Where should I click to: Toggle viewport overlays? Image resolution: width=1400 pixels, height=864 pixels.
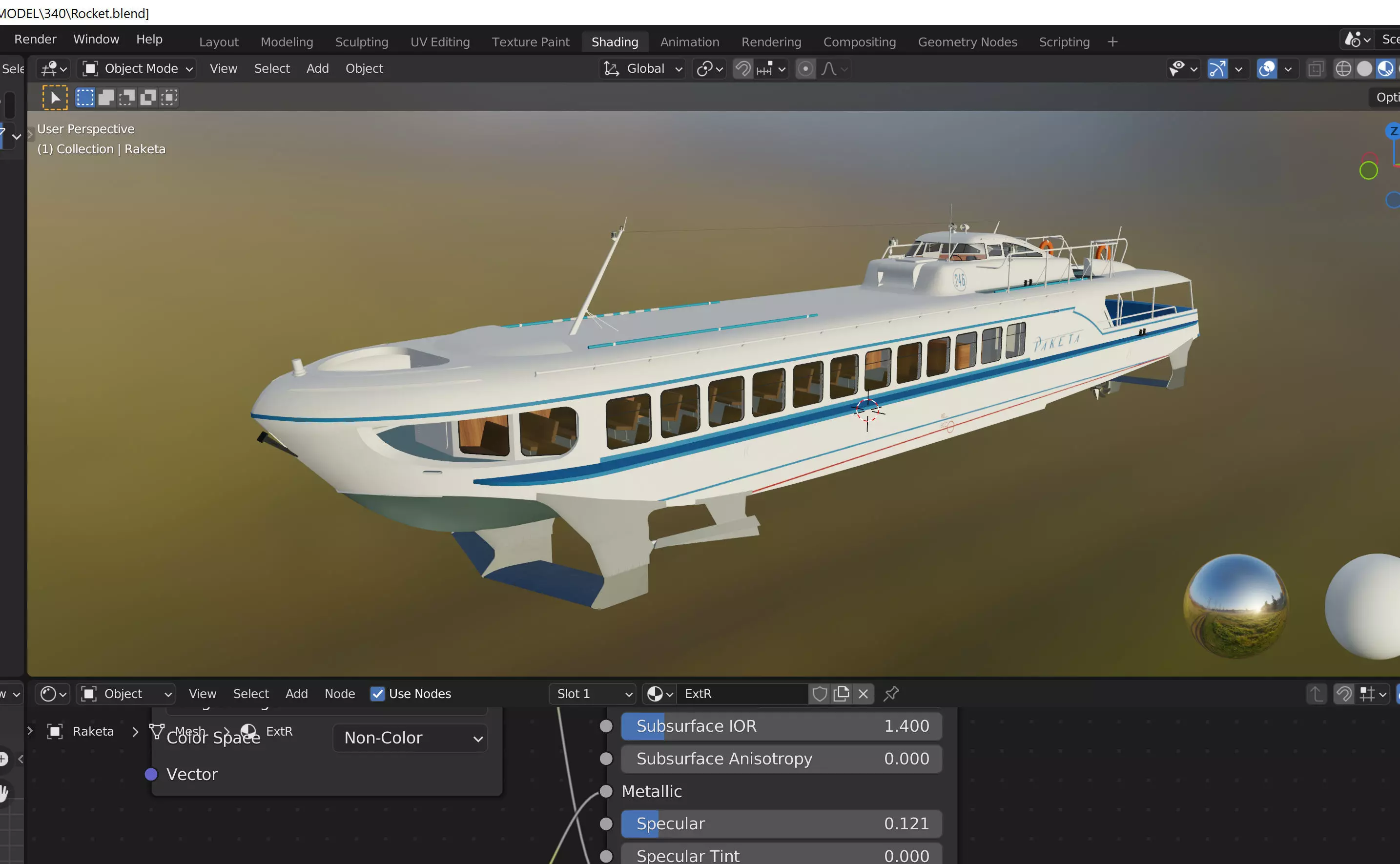[x=1267, y=69]
